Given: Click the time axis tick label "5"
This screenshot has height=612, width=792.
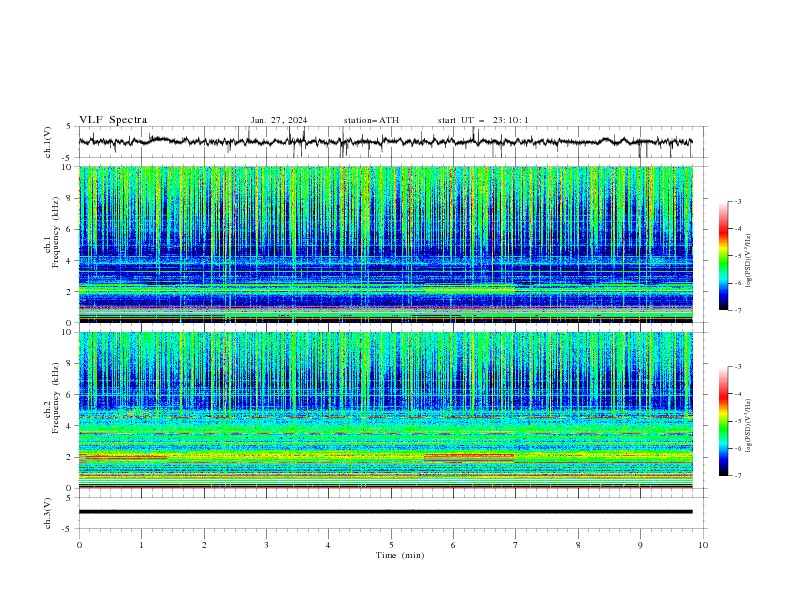Looking at the screenshot, I should [391, 545].
